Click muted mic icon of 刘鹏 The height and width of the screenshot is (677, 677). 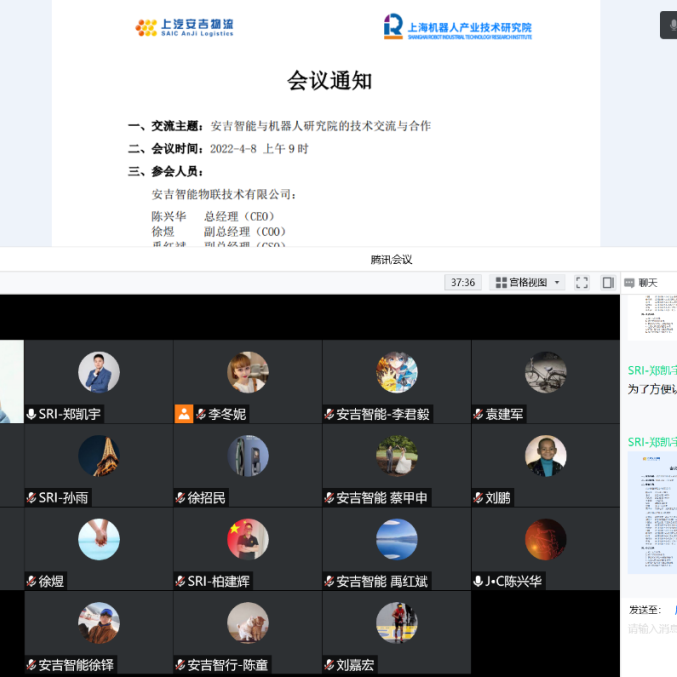[478, 497]
